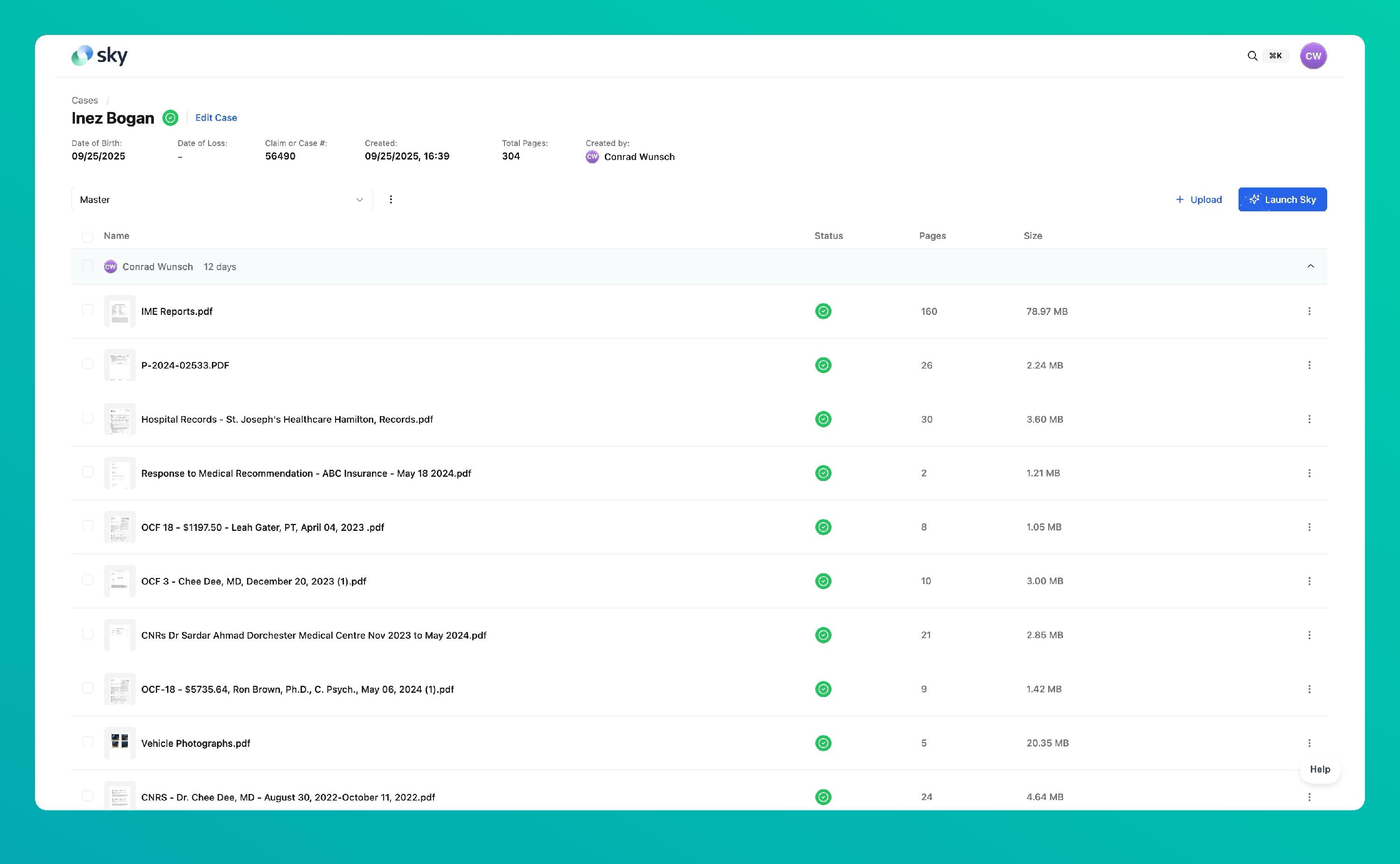Image resolution: width=1400 pixels, height=864 pixels.
Task: Go to the Cases breadcrumb
Action: click(x=84, y=100)
